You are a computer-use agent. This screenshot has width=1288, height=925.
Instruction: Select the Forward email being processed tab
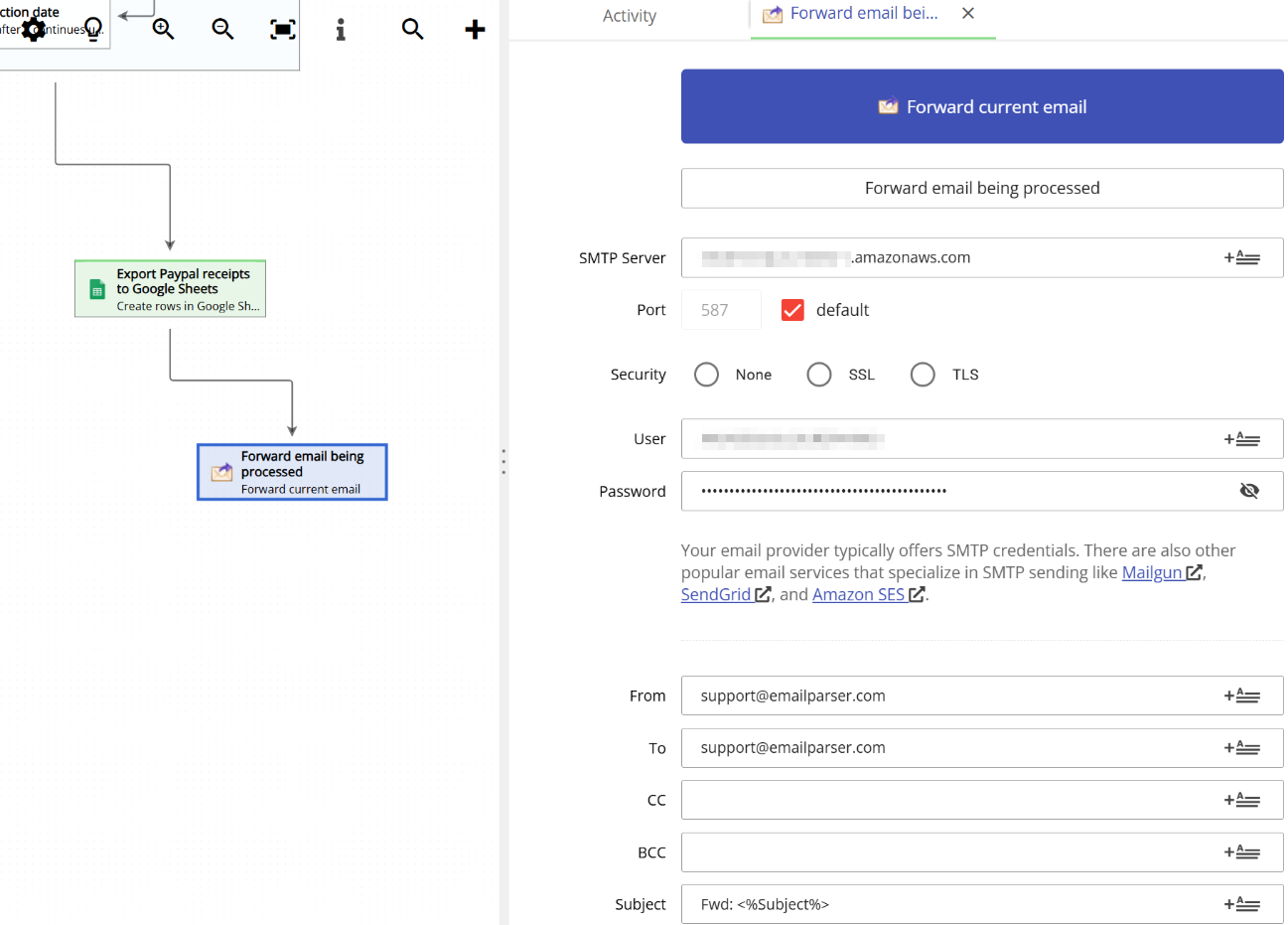pos(864,13)
